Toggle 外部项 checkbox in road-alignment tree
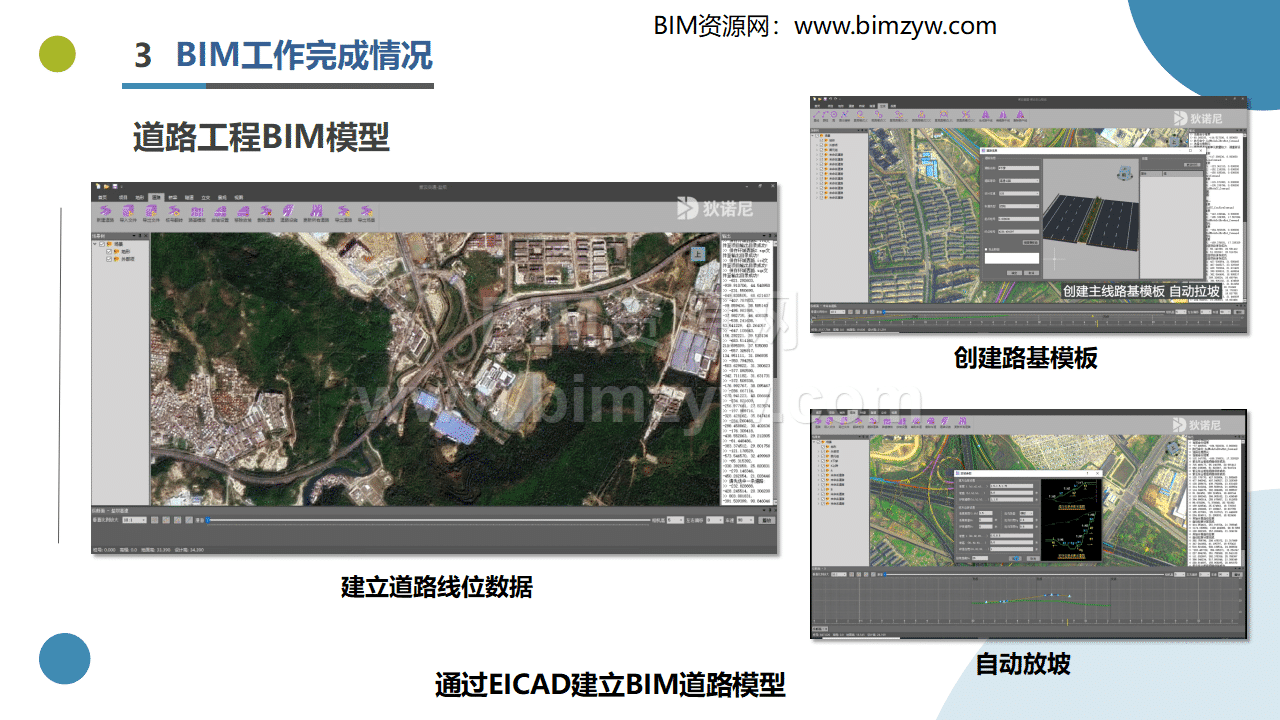 point(109,259)
